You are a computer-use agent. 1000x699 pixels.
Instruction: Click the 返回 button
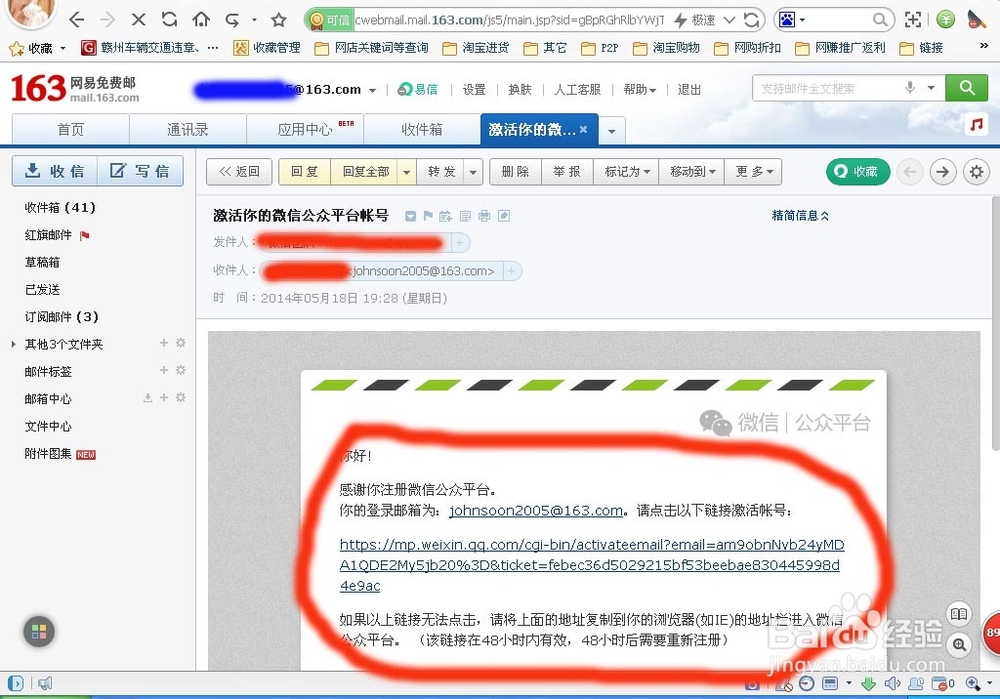pyautogui.click(x=239, y=172)
